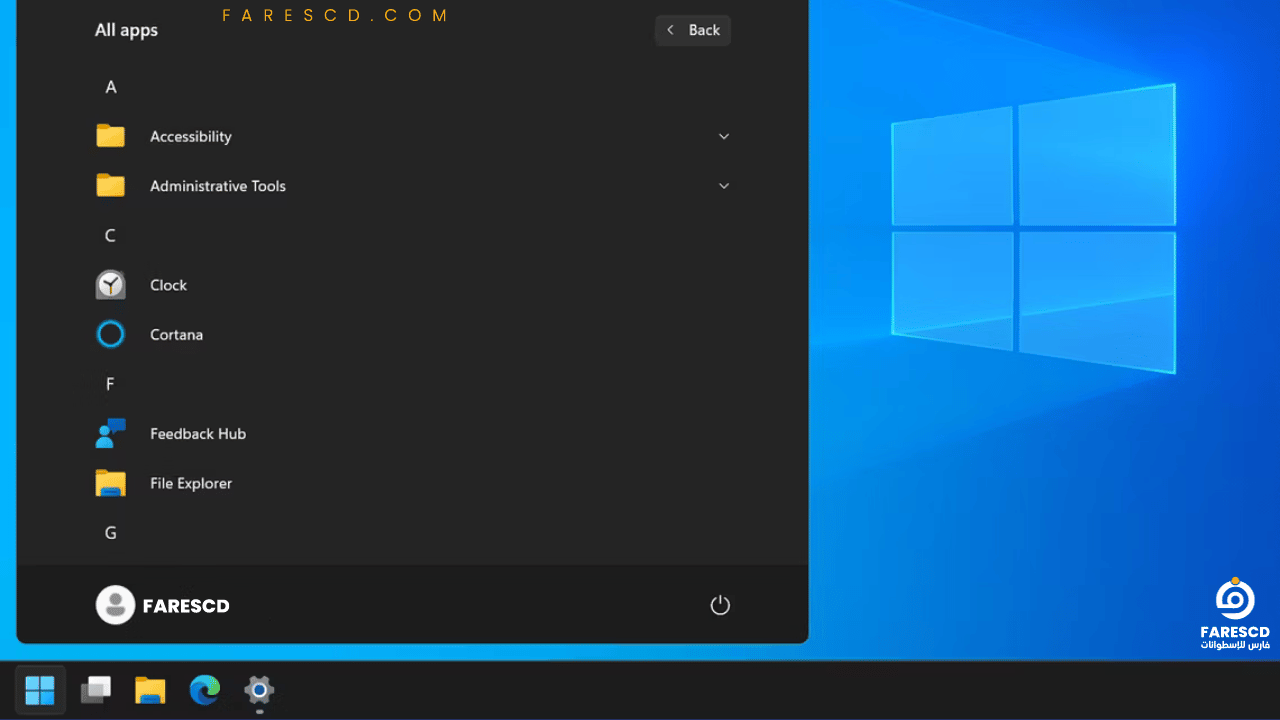Jump to letter A section header

coord(111,87)
